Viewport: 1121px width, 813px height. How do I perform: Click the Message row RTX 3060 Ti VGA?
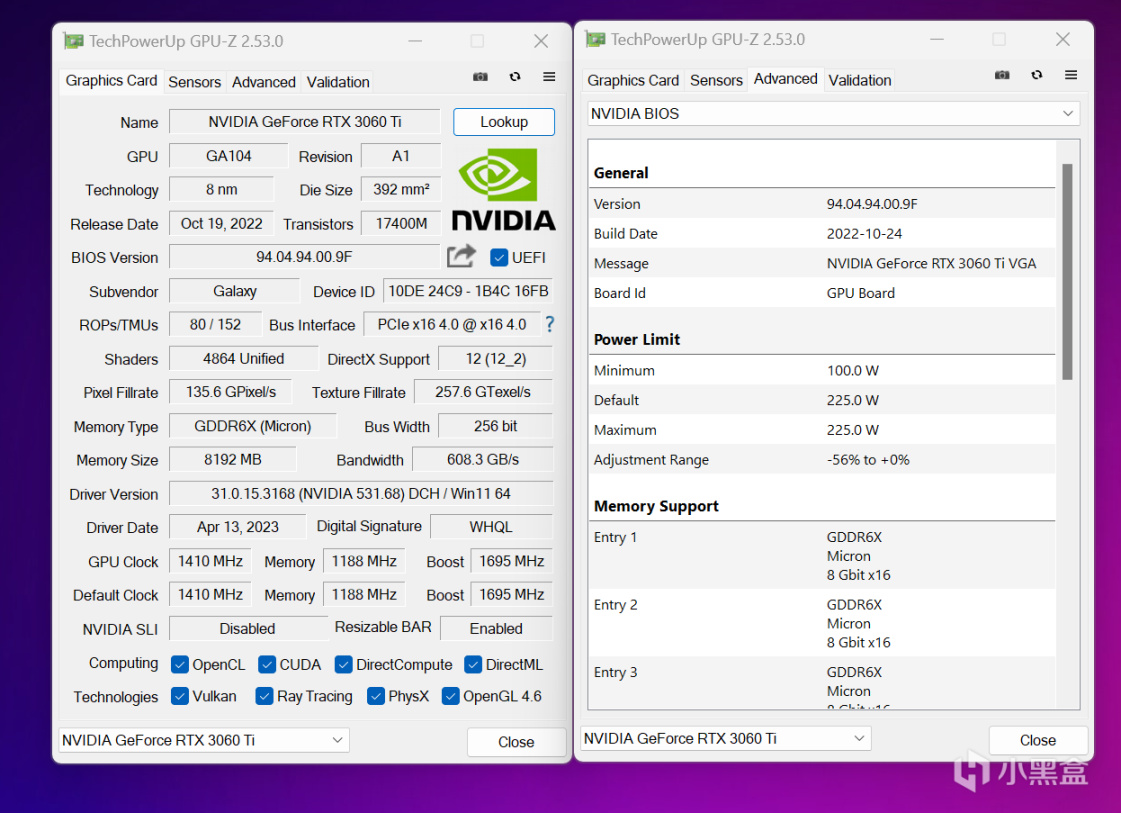pos(821,263)
